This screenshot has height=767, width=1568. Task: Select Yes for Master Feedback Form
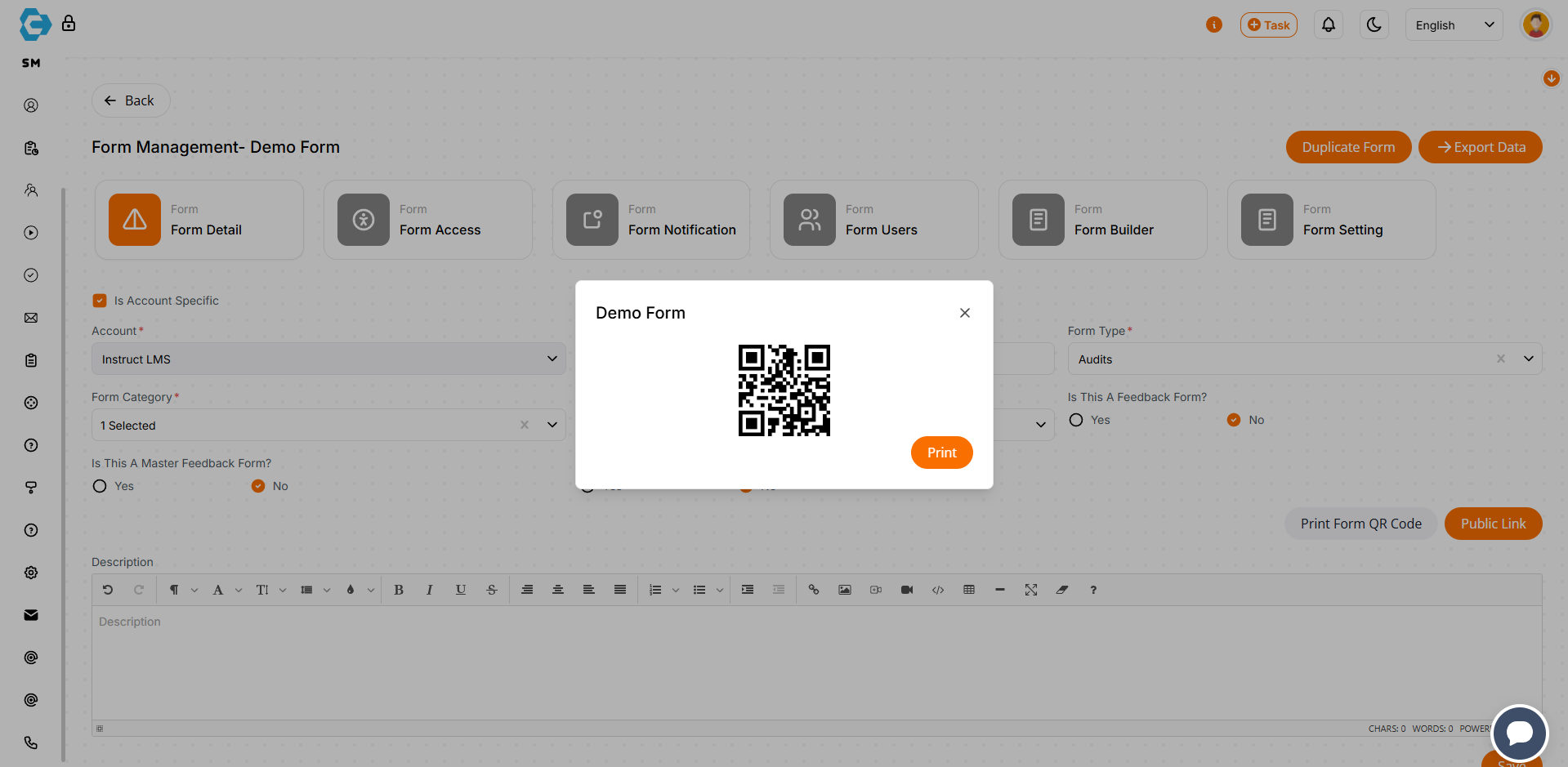[x=100, y=486]
